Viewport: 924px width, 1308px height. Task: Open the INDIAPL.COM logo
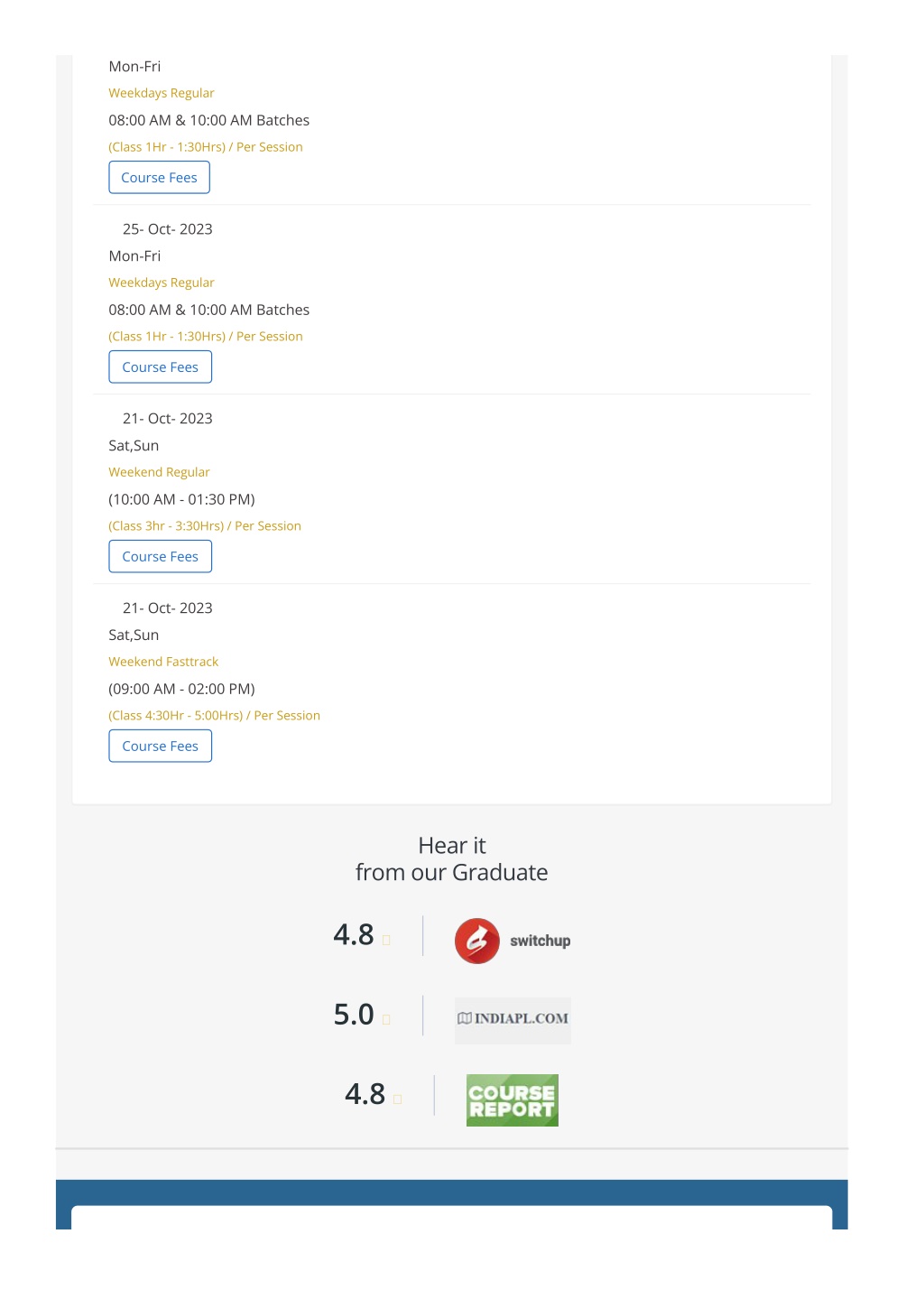tap(513, 1019)
